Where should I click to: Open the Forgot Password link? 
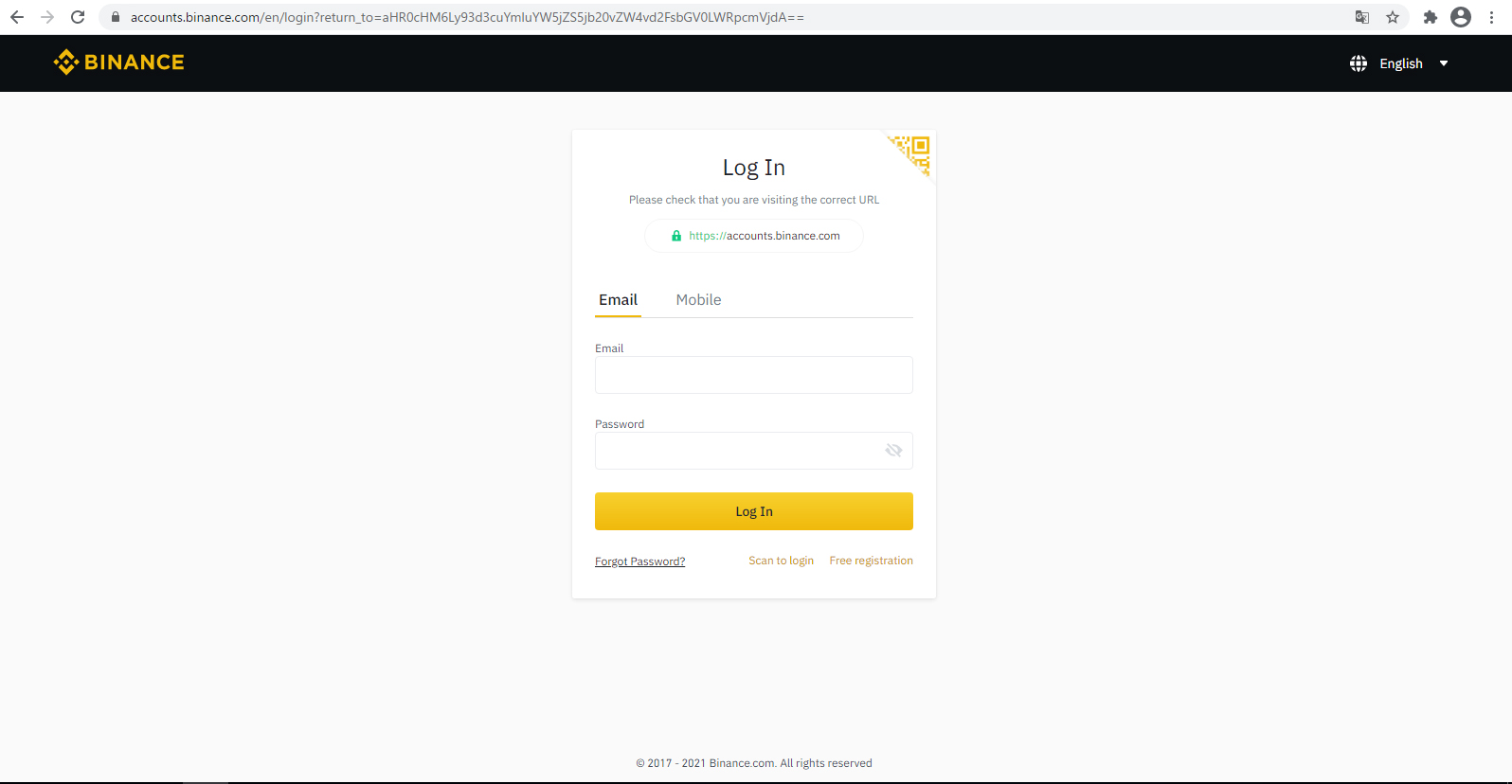click(639, 561)
